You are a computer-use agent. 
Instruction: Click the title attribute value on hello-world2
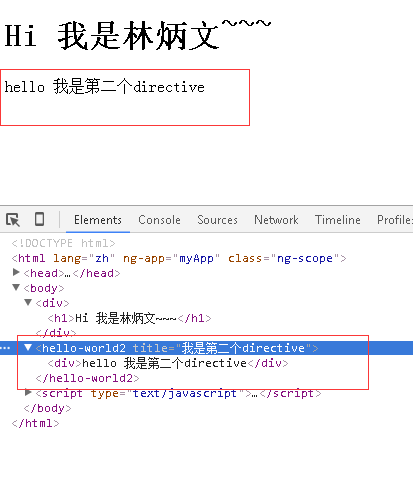pos(243,348)
